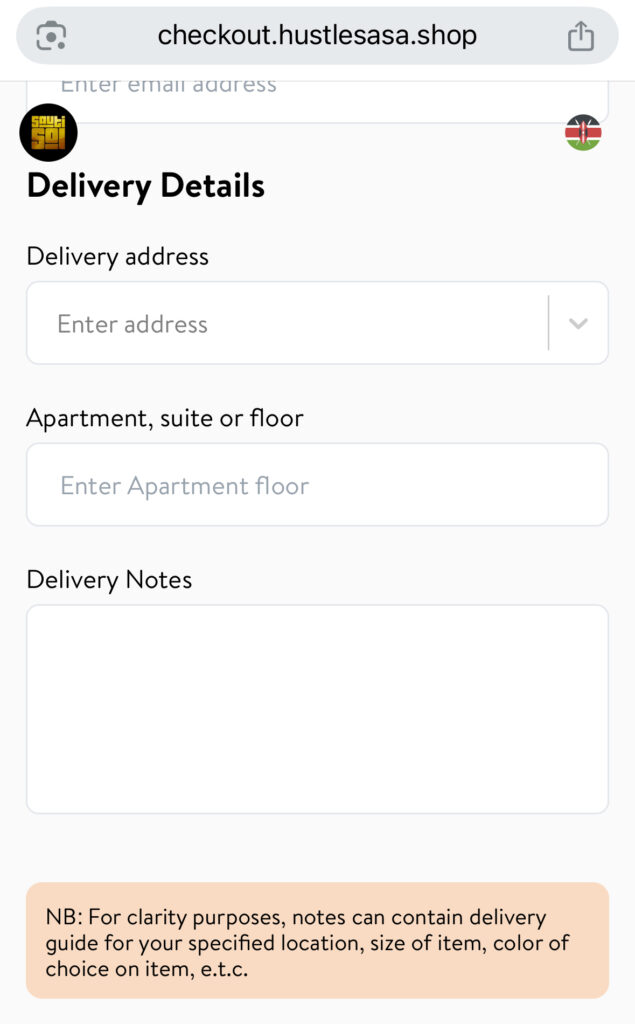Click the Sauti Sol store logo

48,133
